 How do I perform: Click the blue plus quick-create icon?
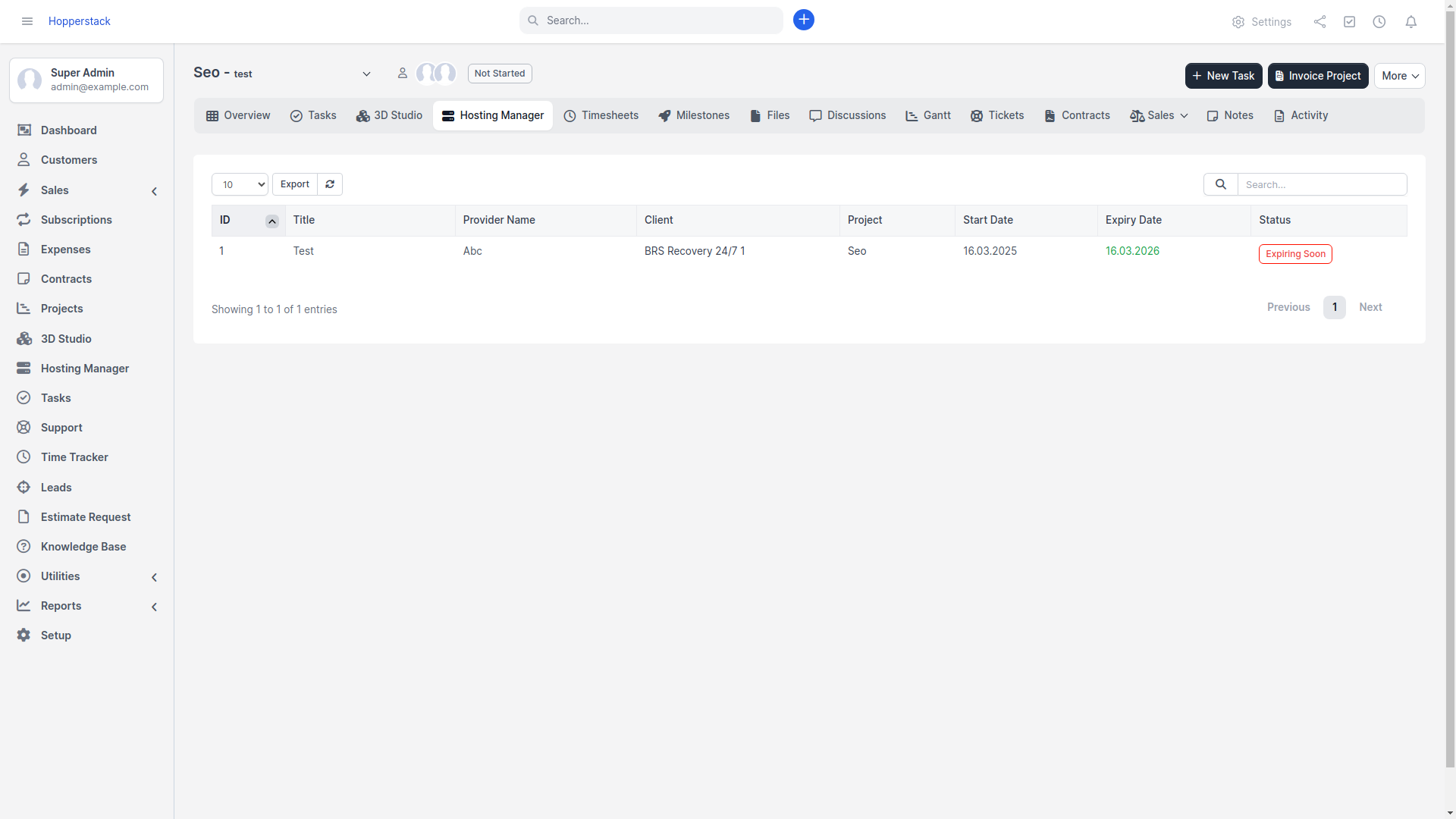pos(804,20)
